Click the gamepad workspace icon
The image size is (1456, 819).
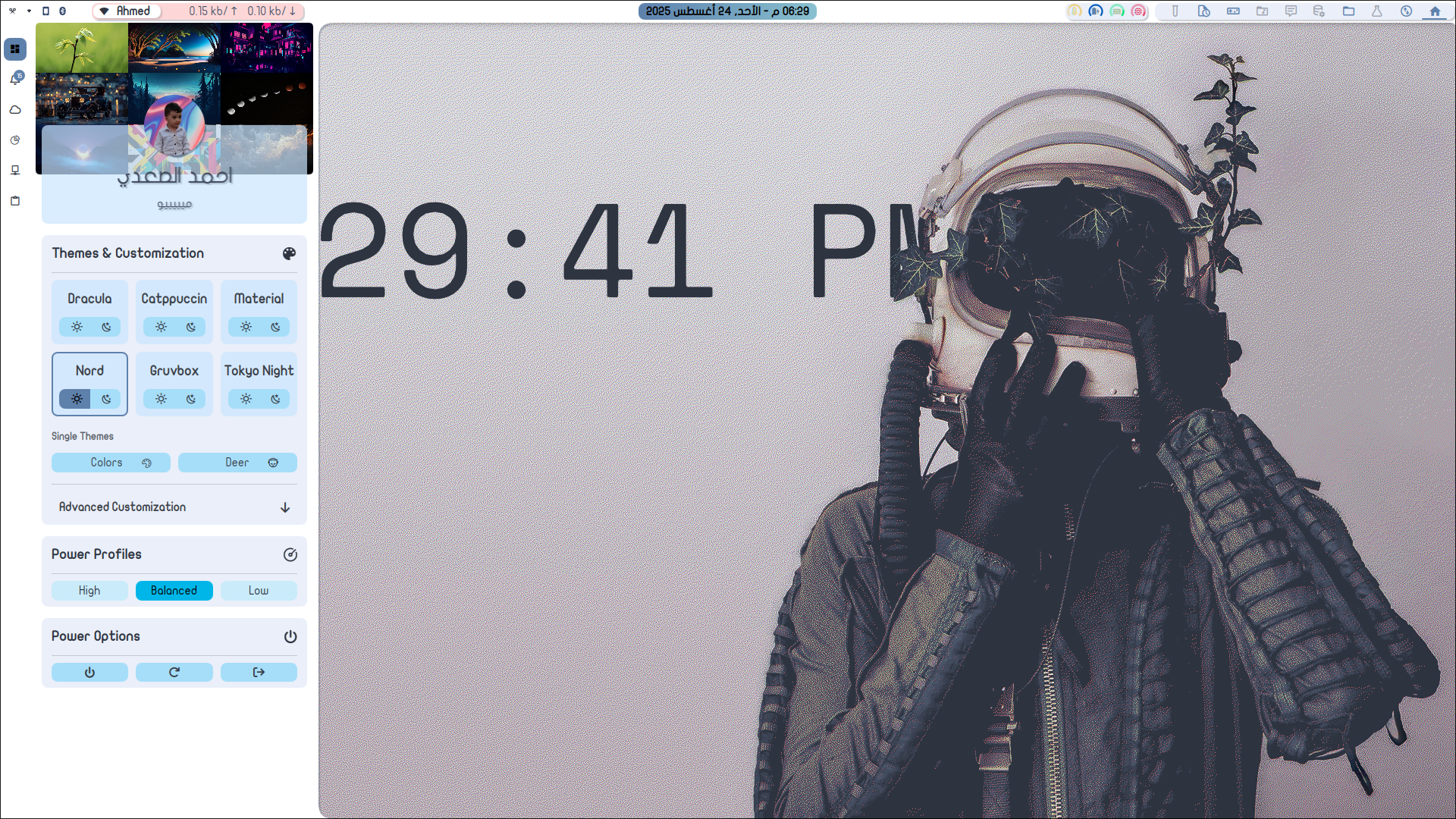click(x=1233, y=11)
